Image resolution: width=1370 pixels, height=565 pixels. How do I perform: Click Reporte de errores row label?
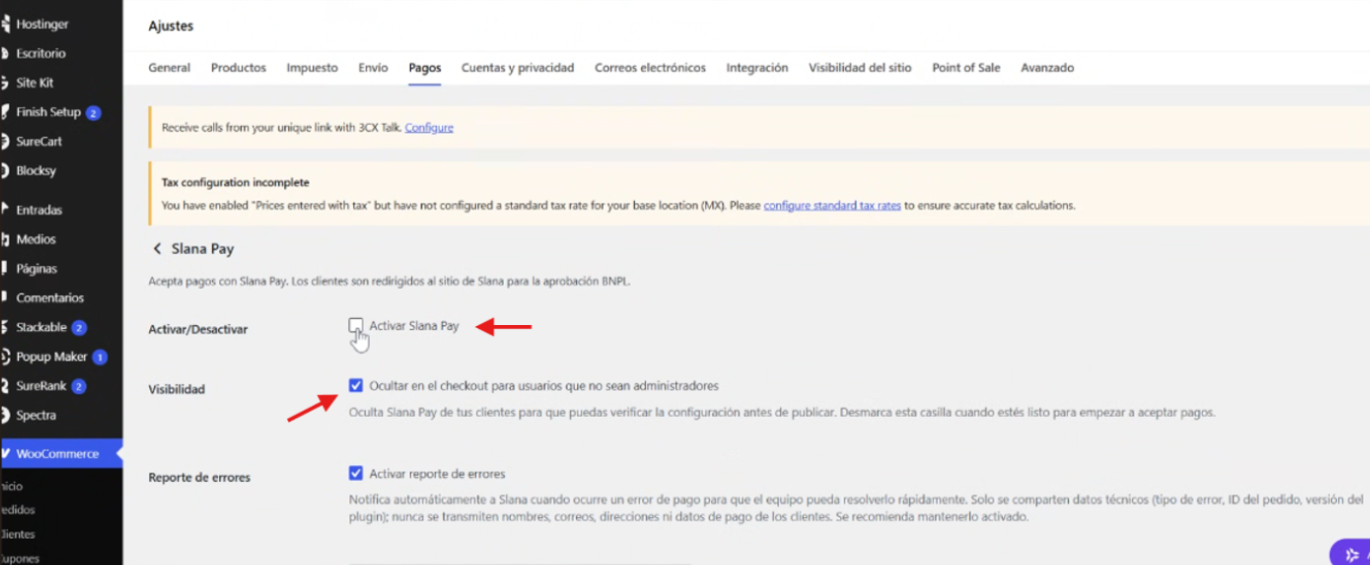pos(199,477)
